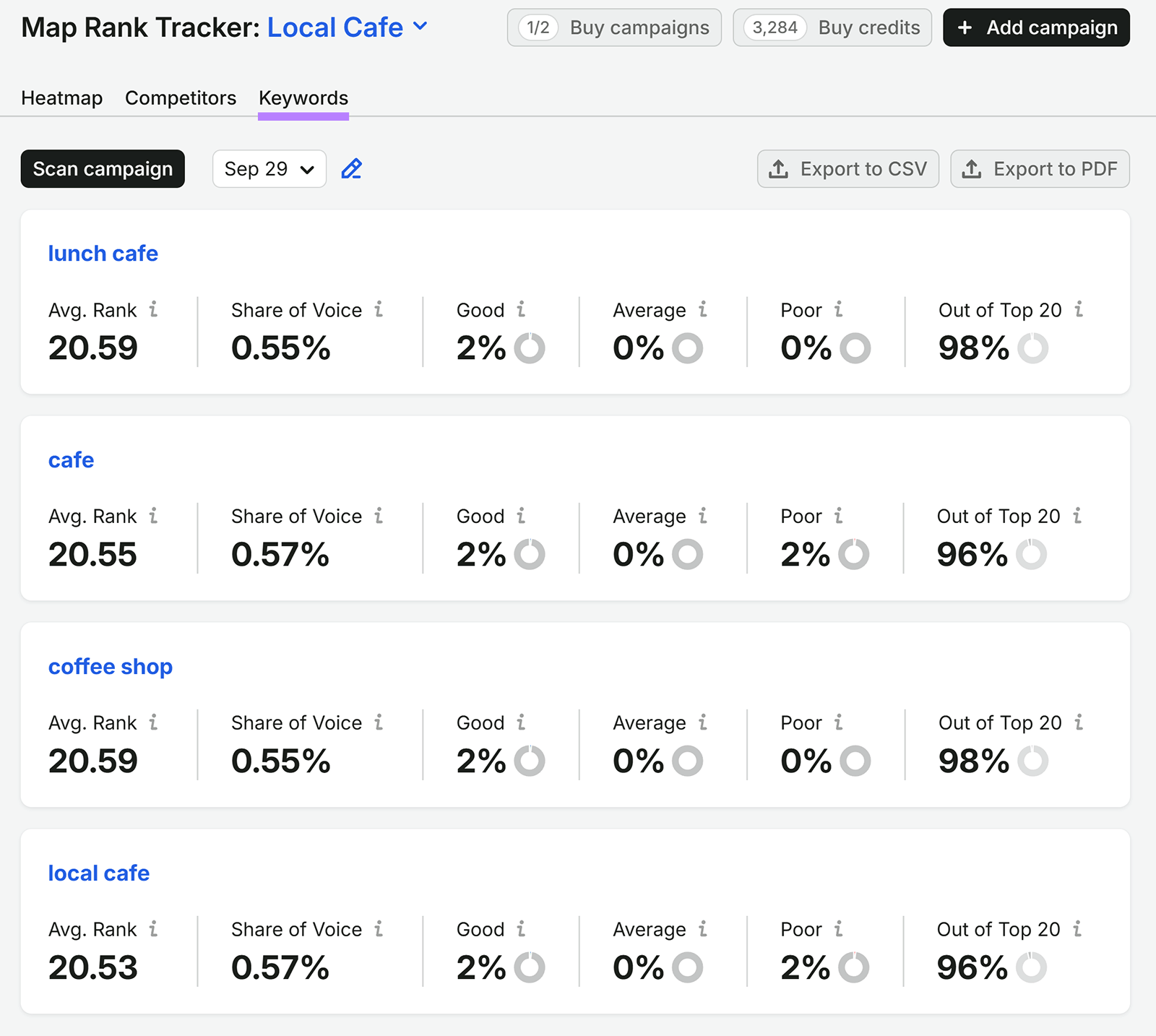
Task: Open the coffee shop keyword link
Action: (x=111, y=667)
